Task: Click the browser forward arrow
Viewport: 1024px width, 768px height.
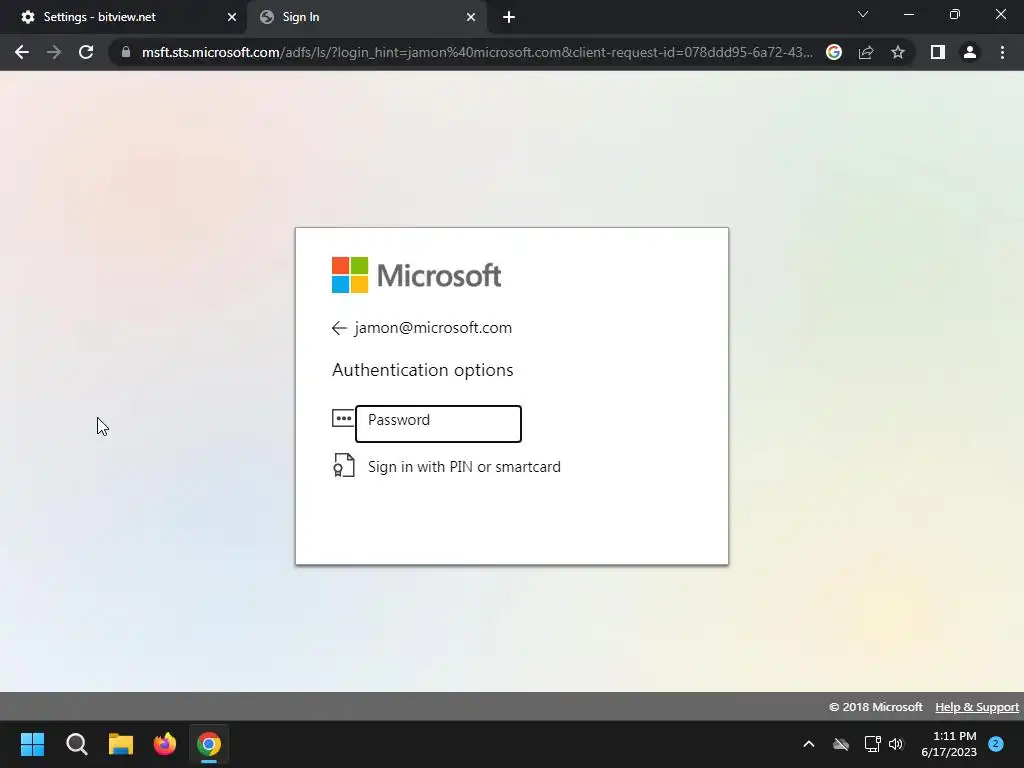Action: 54,52
